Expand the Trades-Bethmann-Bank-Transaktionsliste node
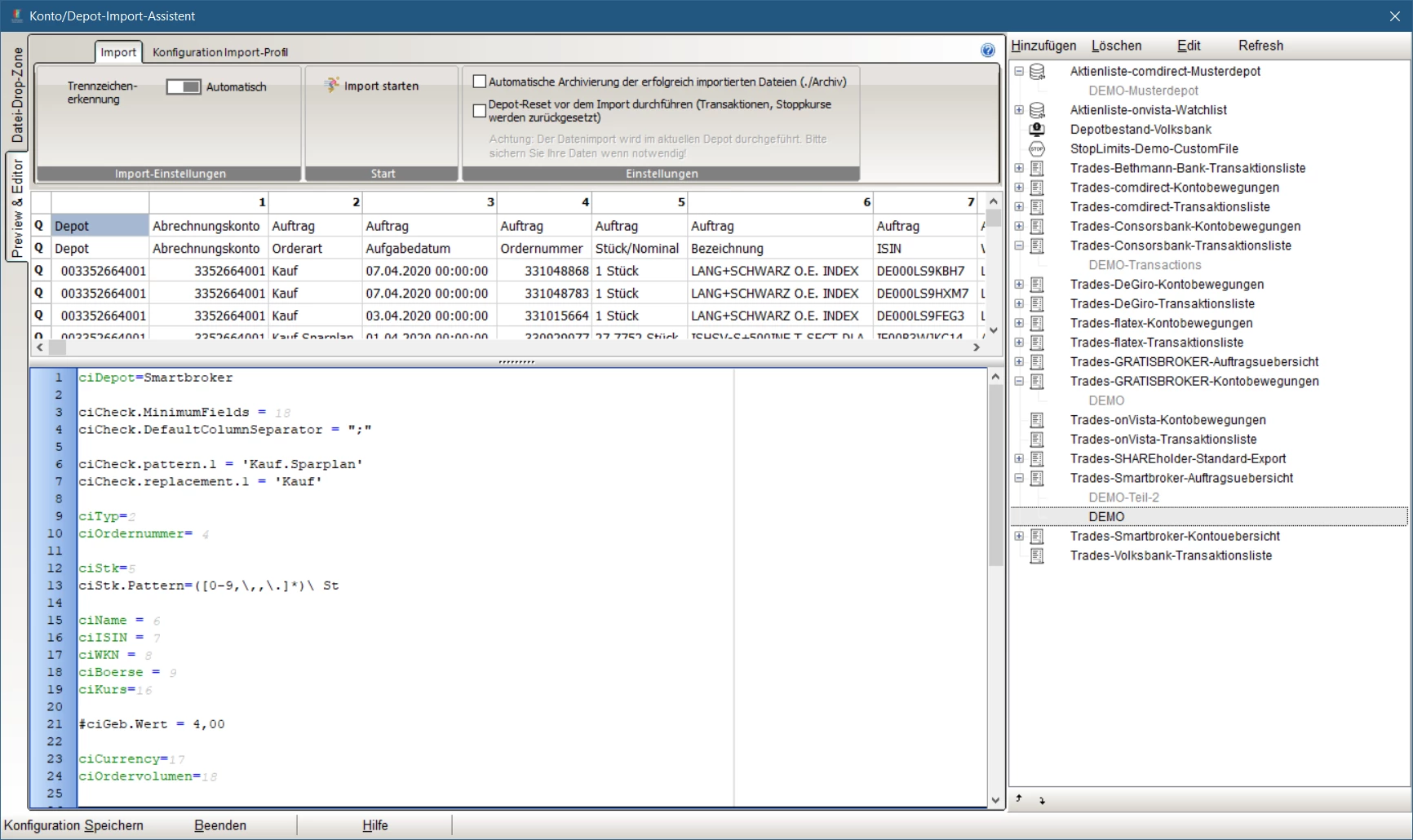Viewport: 1413px width, 840px height. pos(1019,169)
